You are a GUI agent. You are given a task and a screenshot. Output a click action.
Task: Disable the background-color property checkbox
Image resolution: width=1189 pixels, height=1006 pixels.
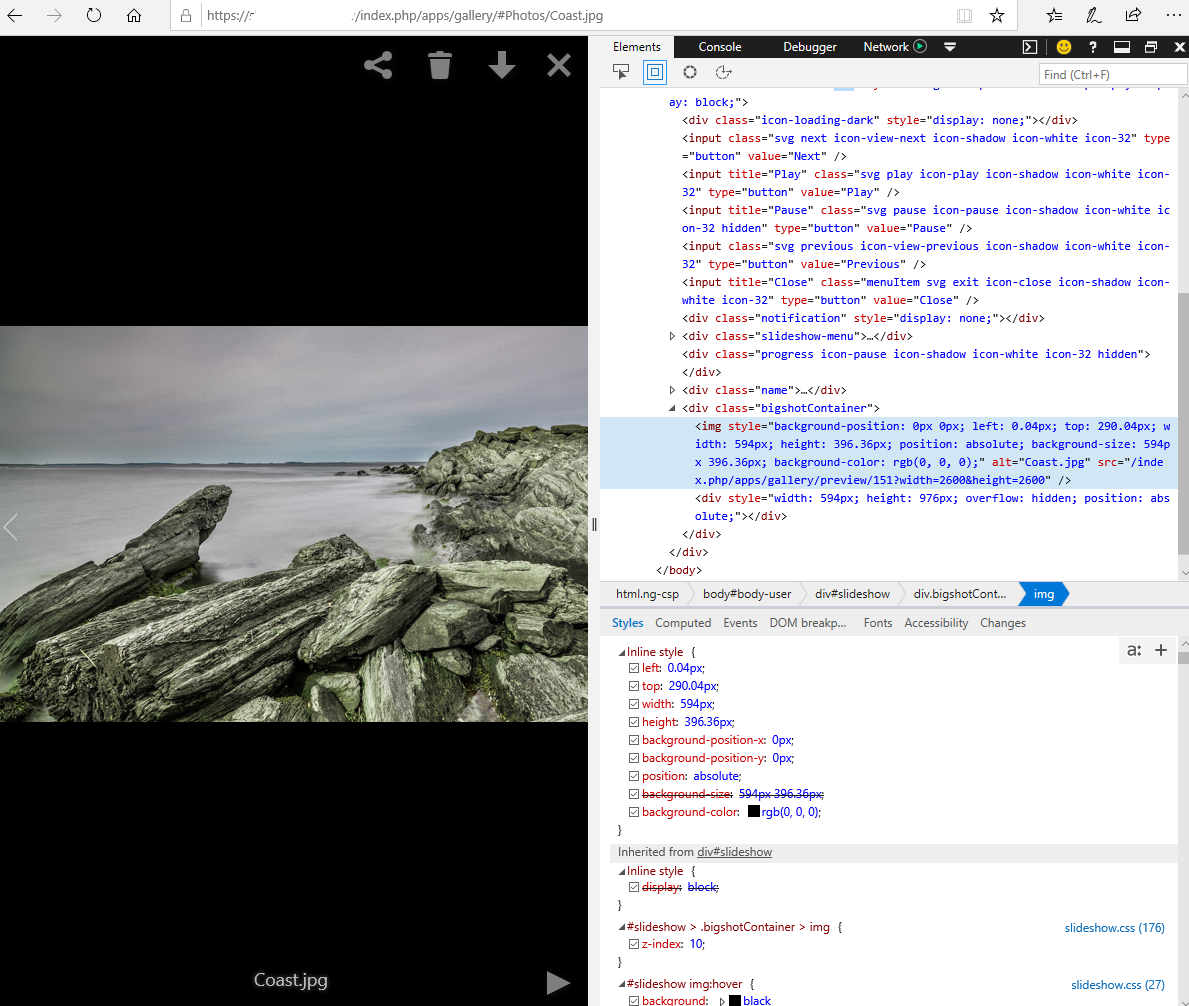pos(634,811)
